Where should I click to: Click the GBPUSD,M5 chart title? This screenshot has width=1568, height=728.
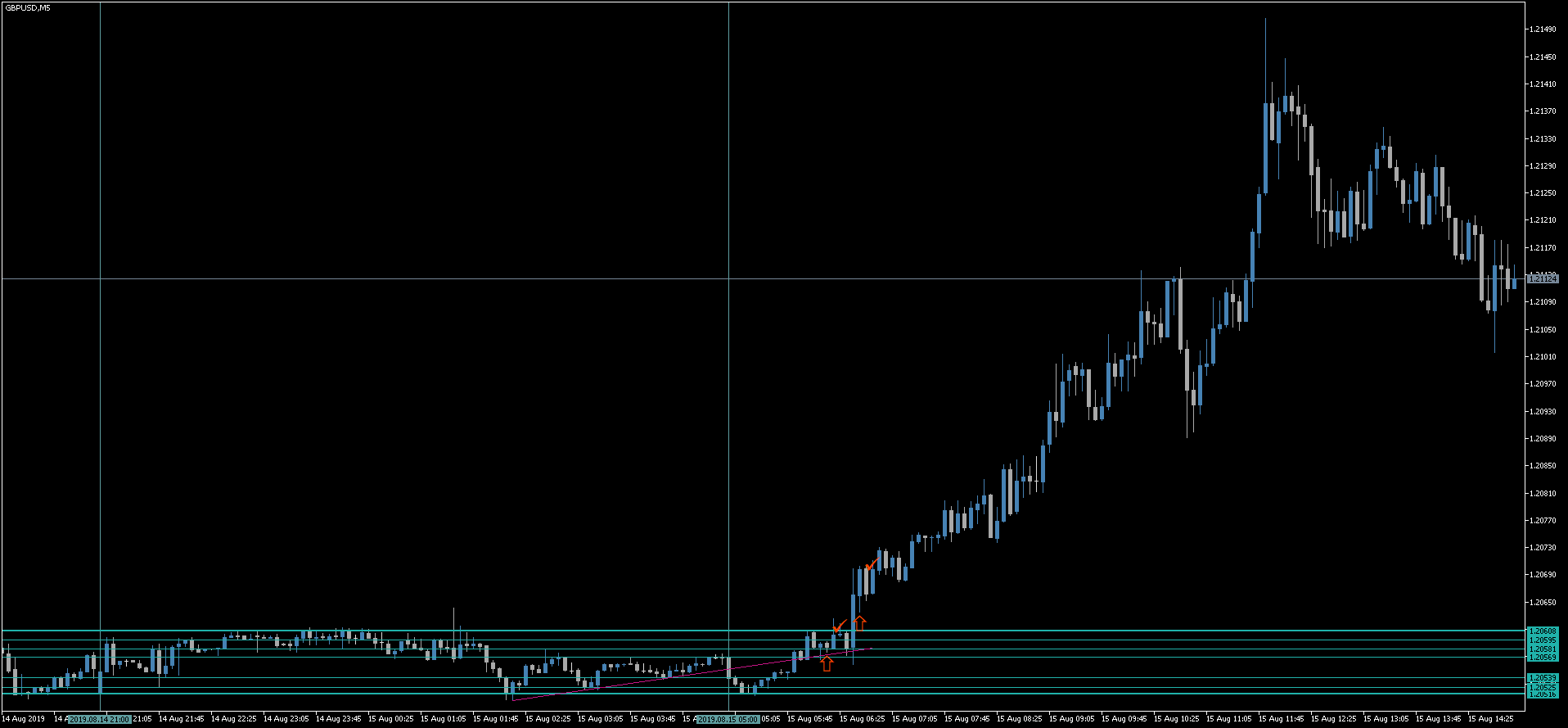click(27, 7)
